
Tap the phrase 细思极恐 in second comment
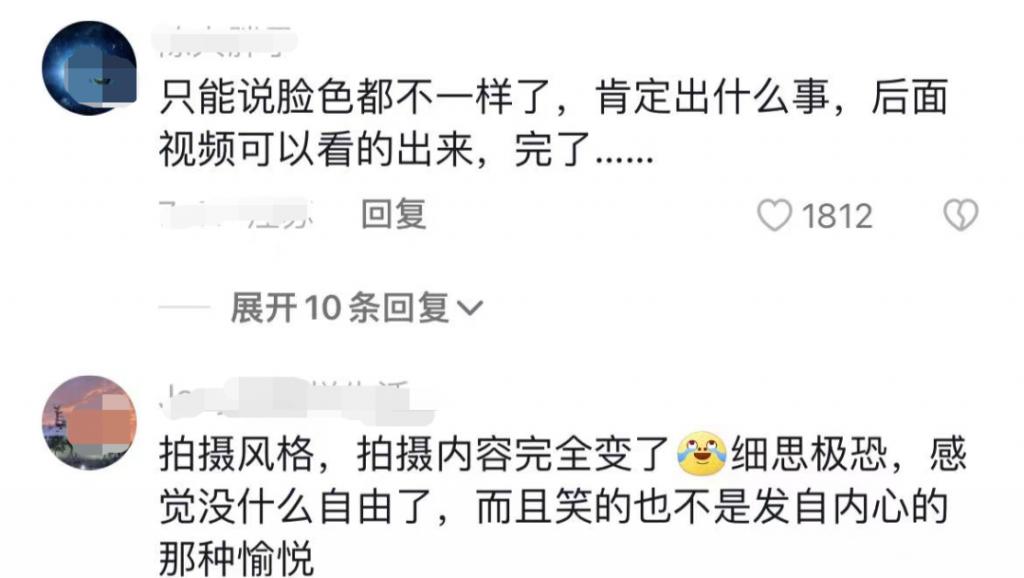point(808,455)
